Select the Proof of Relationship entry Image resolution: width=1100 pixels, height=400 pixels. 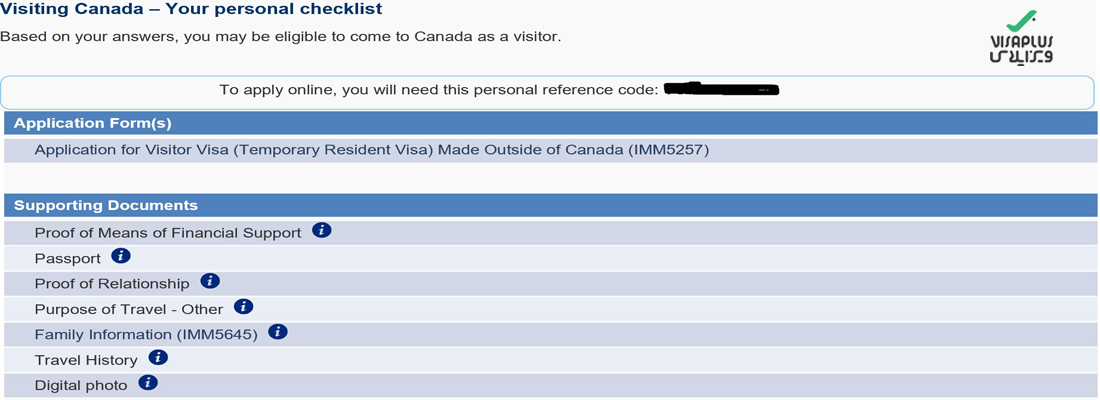[x=111, y=283]
